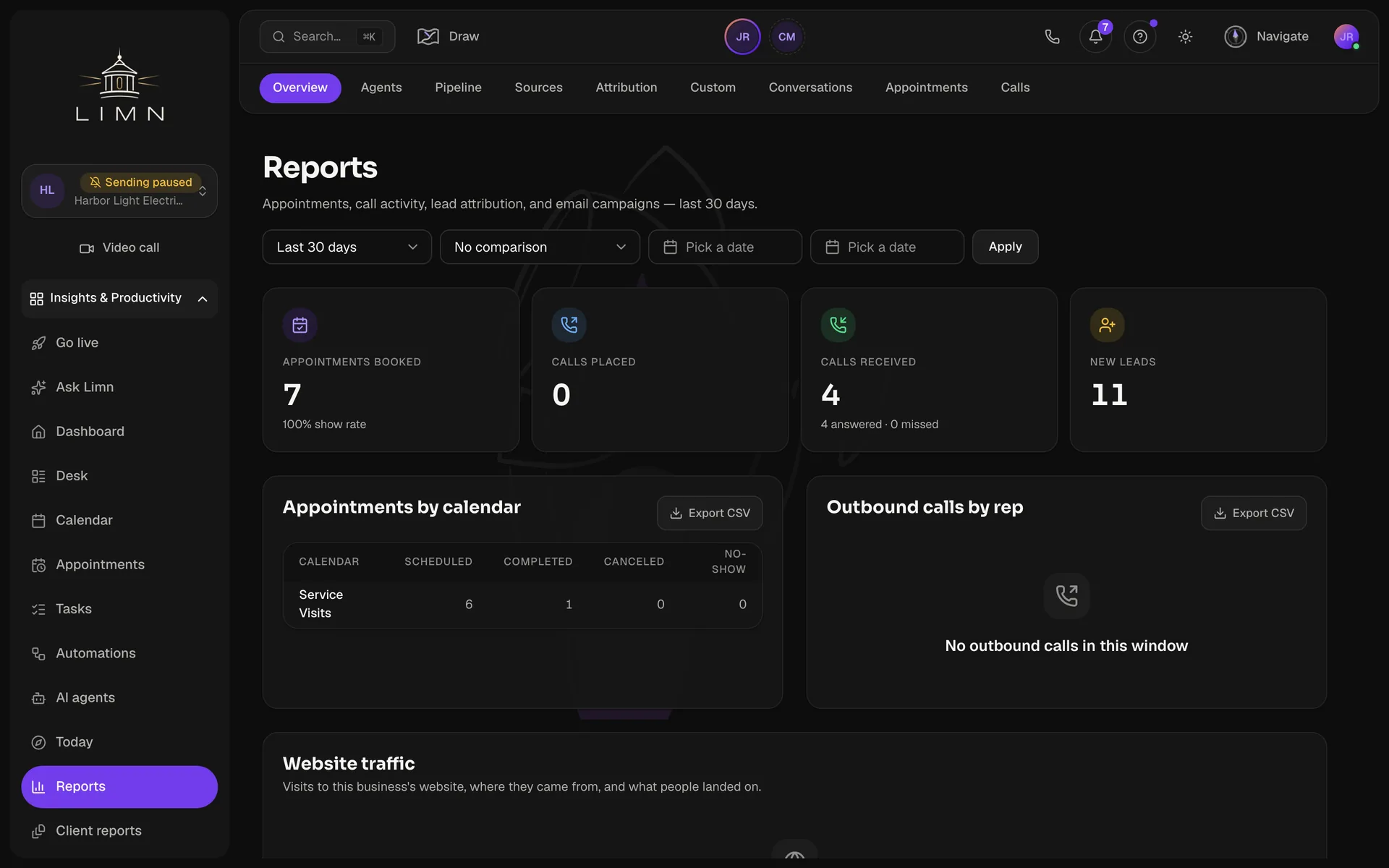Open the Draw tool

pos(449,37)
